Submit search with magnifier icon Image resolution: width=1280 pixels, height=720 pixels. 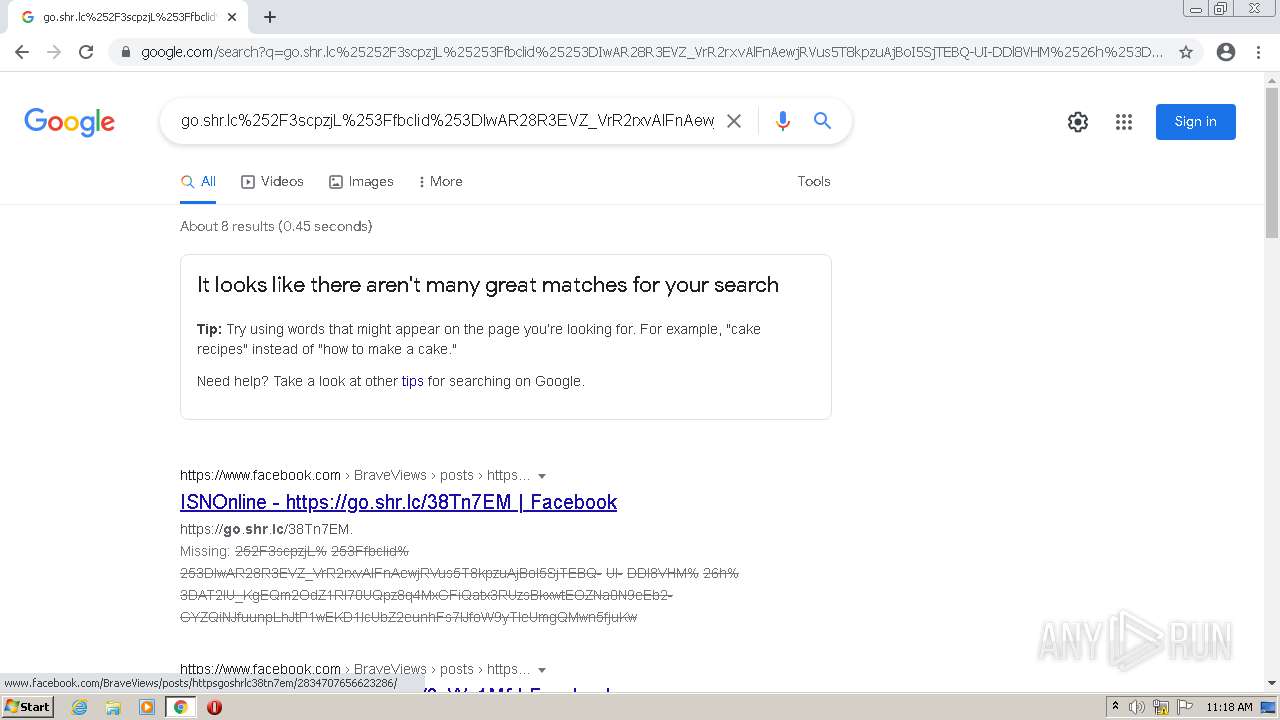[823, 121]
